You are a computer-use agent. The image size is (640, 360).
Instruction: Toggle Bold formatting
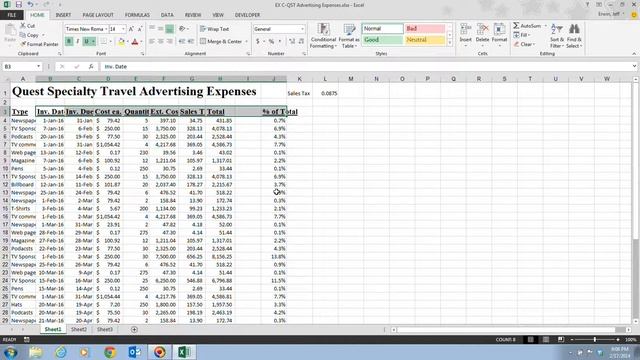[69, 42]
